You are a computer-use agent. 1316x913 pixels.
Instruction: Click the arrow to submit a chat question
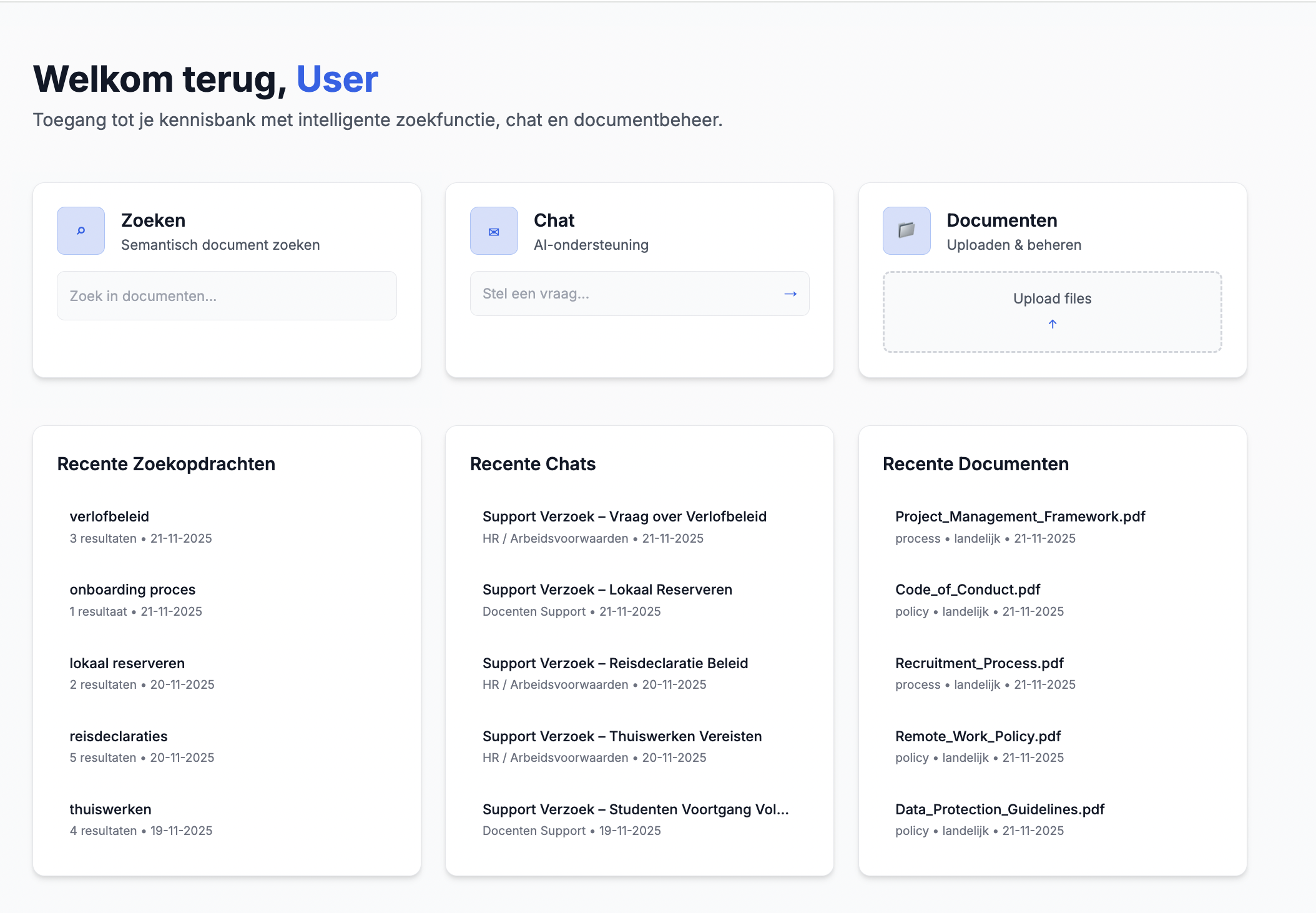[790, 294]
